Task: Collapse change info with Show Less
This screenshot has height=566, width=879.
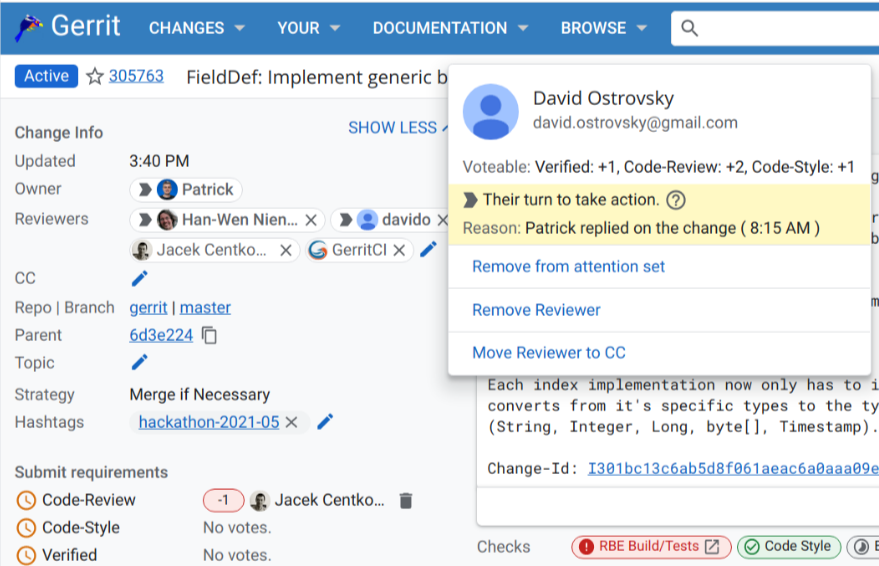Action: click(393, 127)
